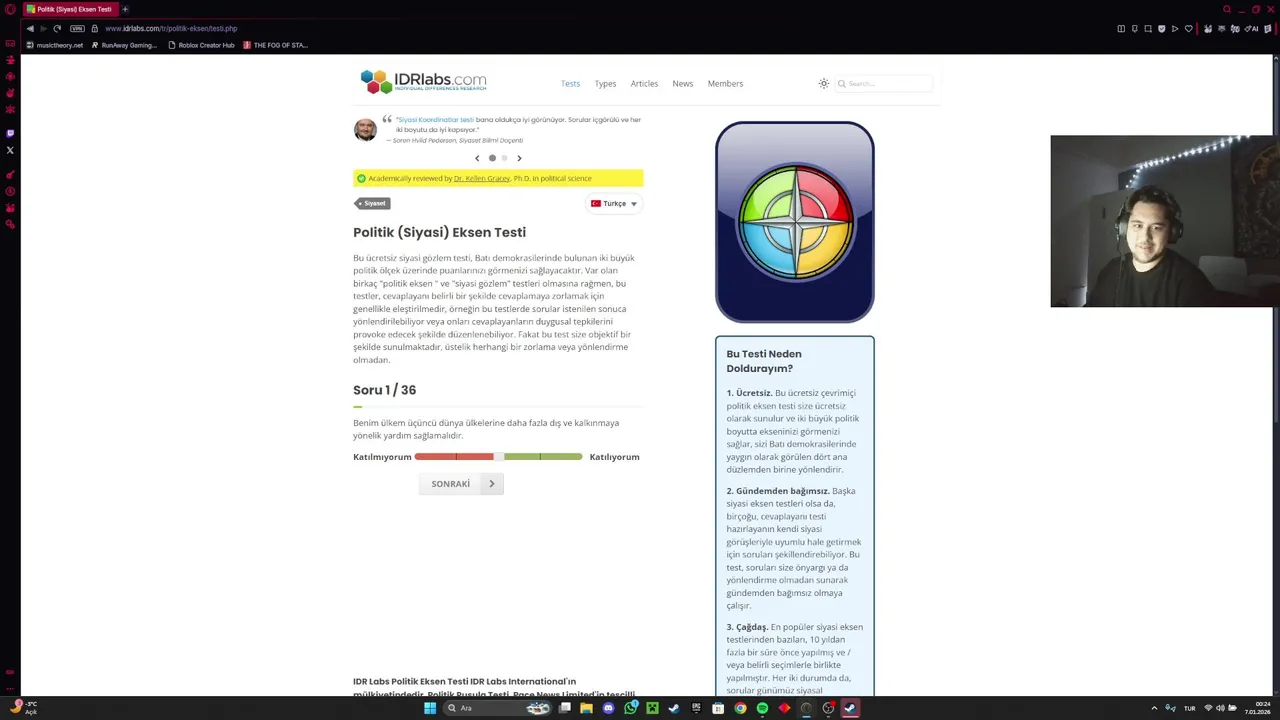
Task: Click the political compass test image
Action: (795, 222)
